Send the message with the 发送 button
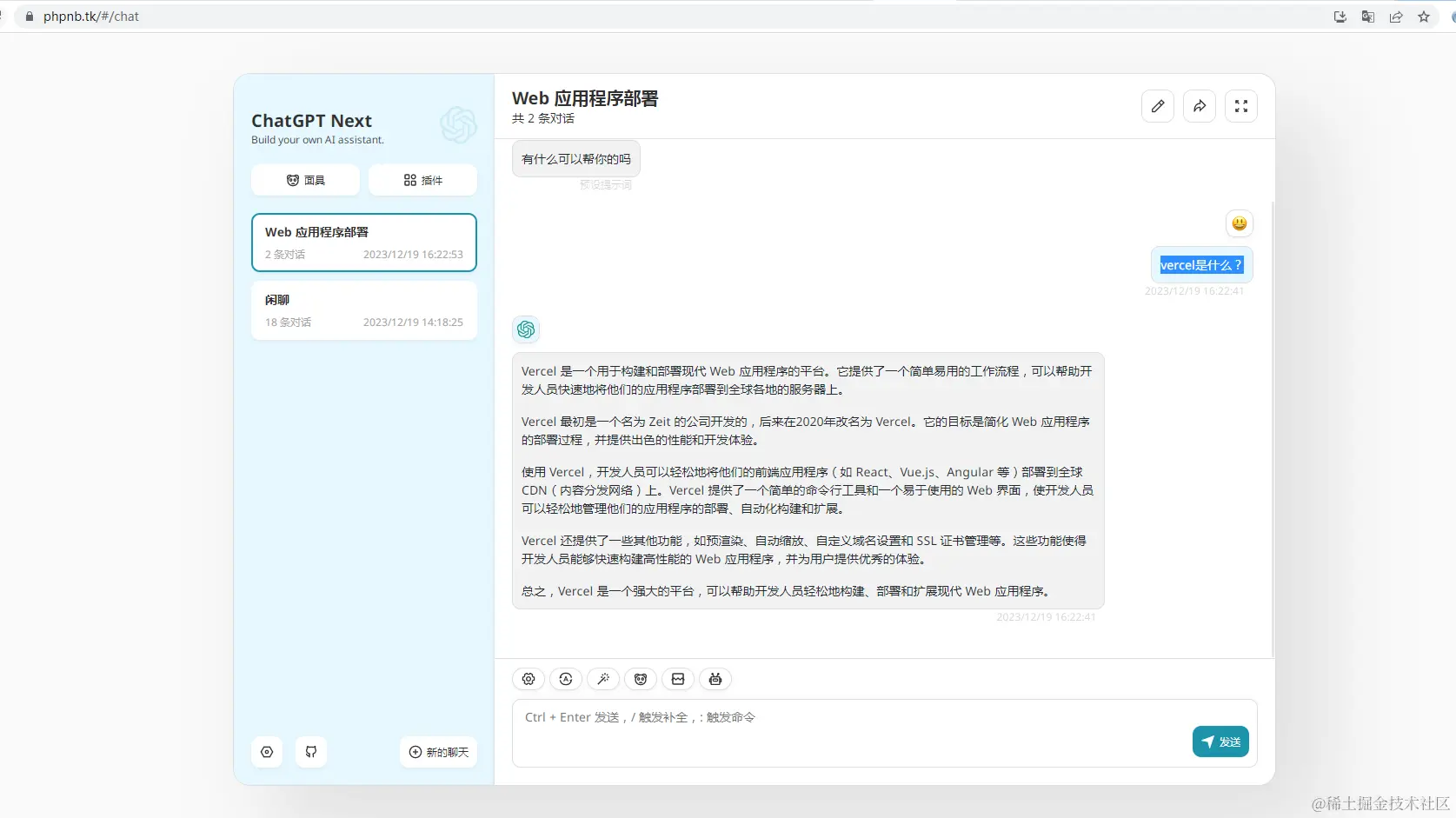 [1220, 742]
